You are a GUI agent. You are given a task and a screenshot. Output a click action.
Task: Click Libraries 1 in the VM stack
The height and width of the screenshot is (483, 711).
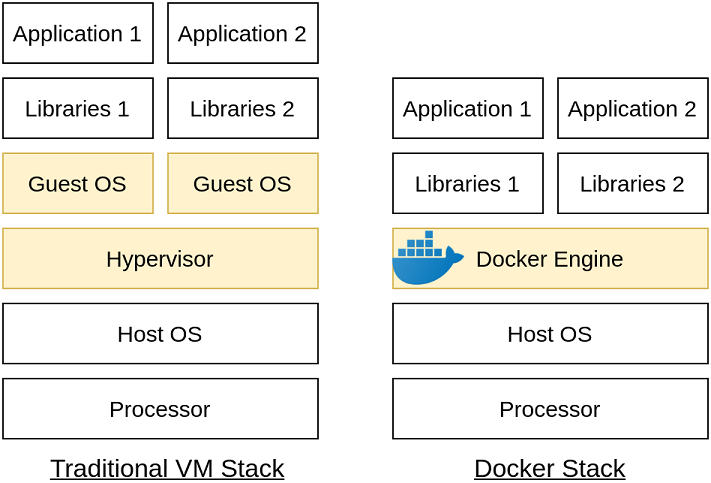[x=78, y=108]
